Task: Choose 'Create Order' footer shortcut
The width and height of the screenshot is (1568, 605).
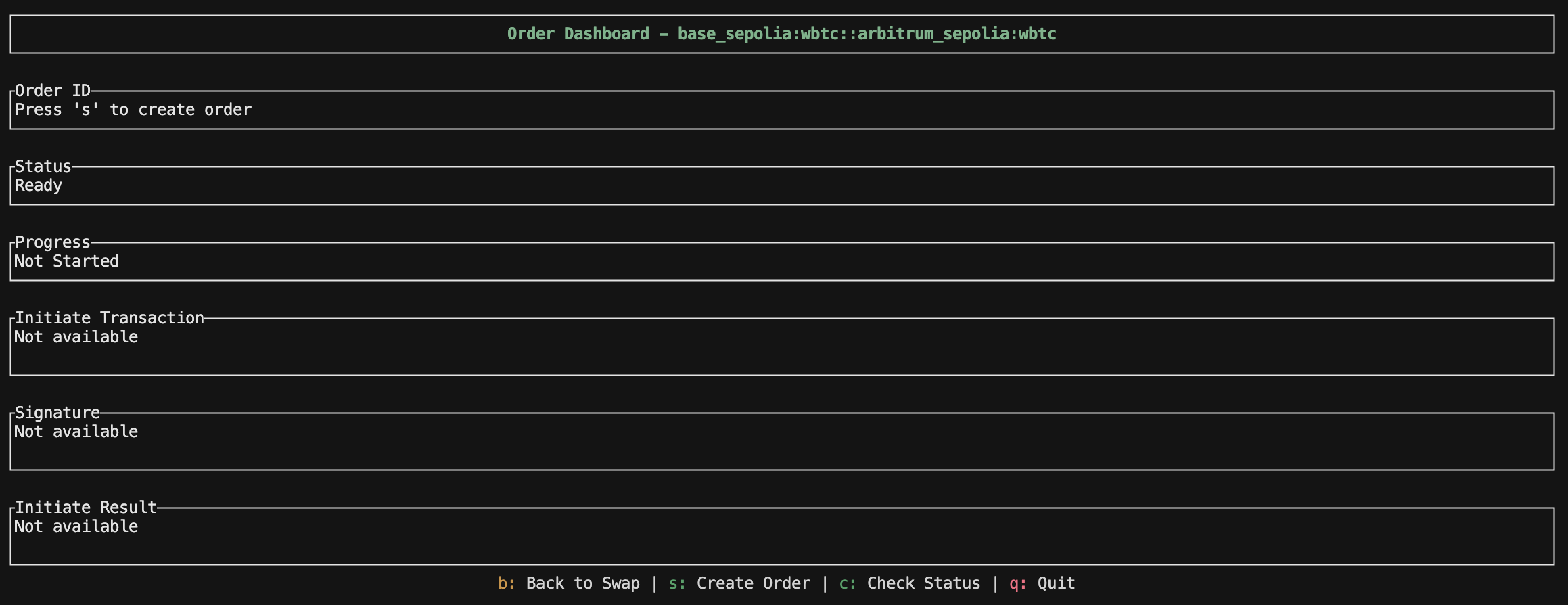Action: [739, 583]
